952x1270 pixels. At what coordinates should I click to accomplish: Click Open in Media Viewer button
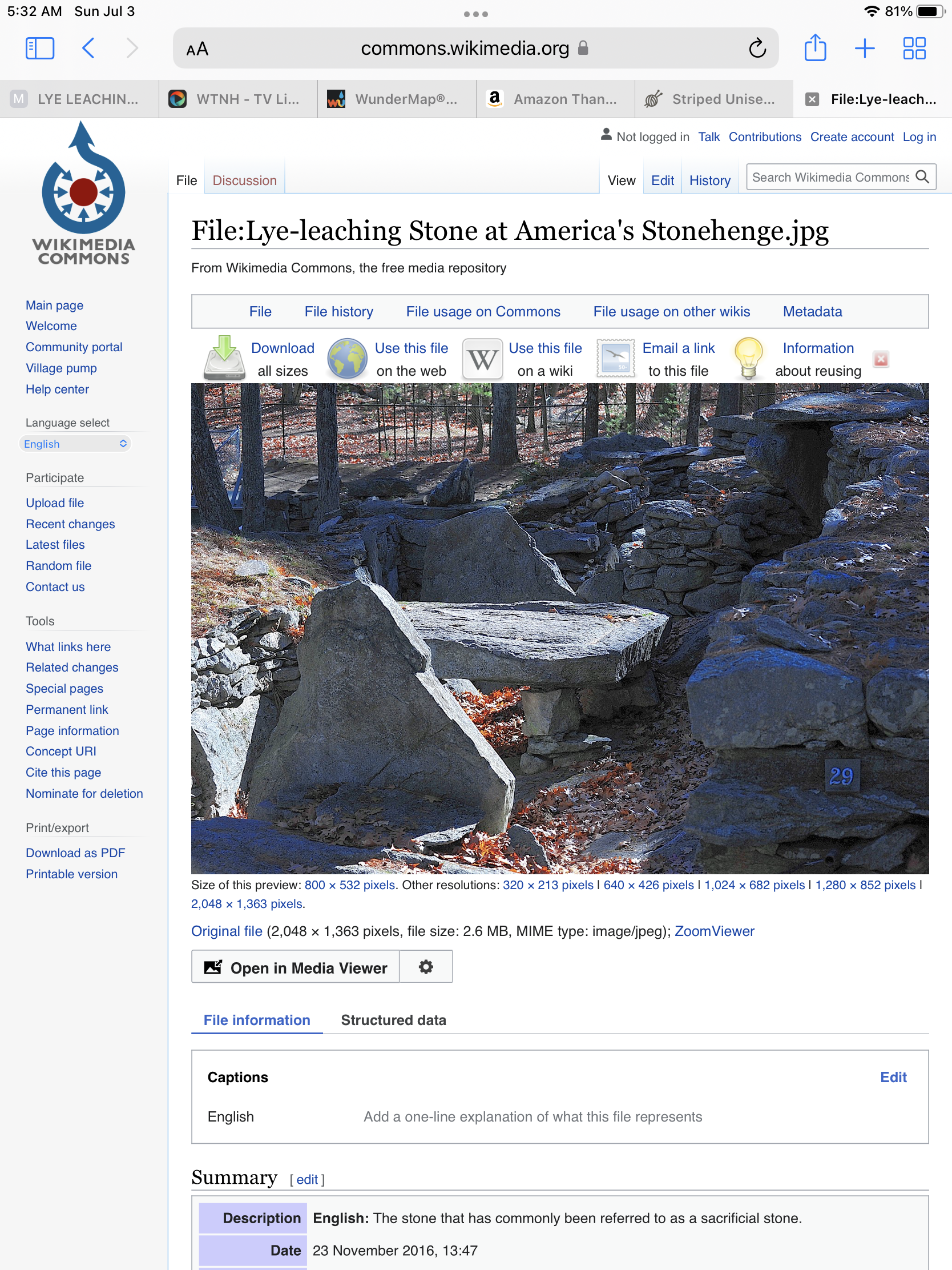[296, 967]
